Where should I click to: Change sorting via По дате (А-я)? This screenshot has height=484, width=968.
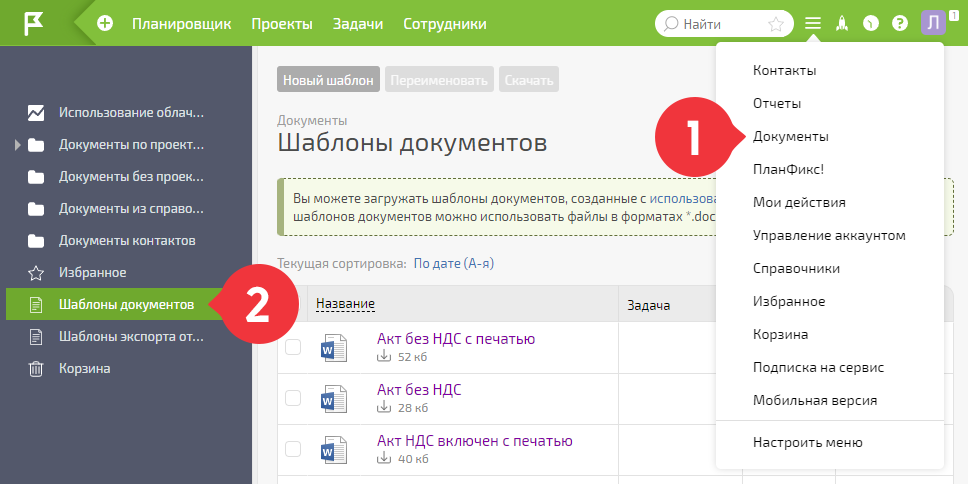tap(454, 264)
